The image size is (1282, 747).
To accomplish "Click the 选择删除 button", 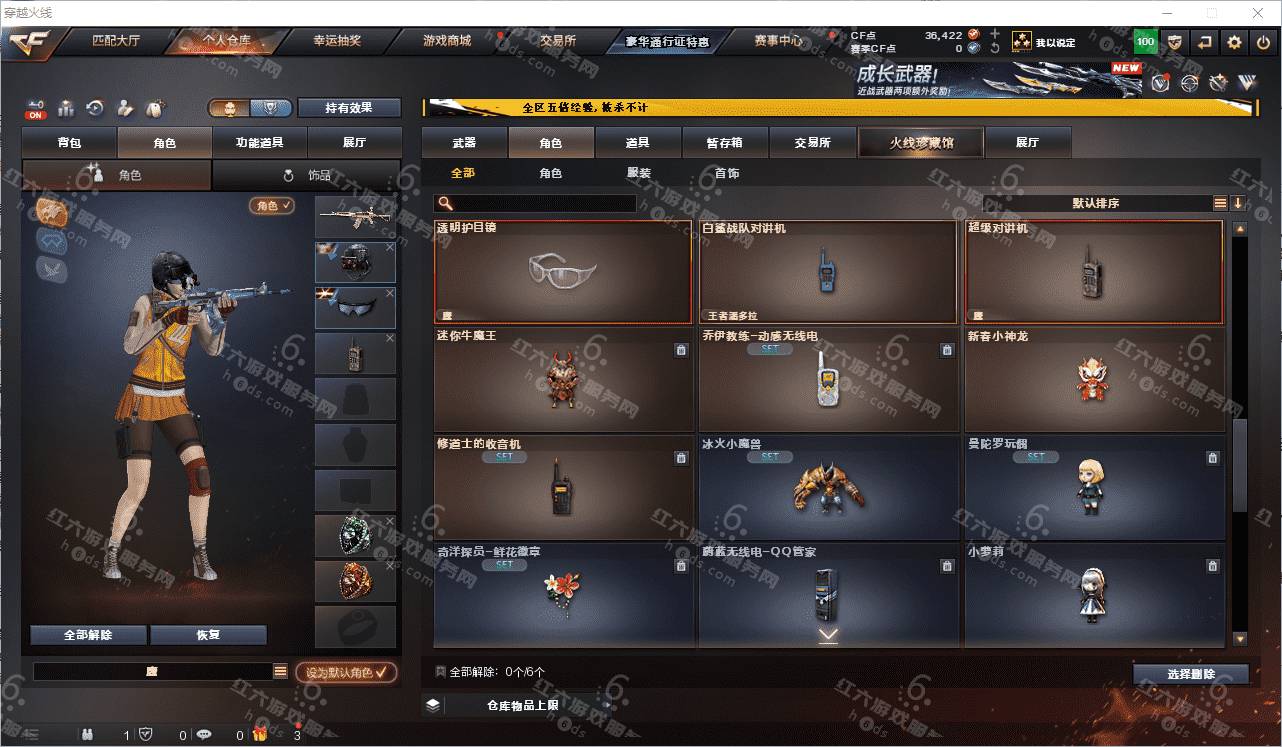I will [x=1191, y=674].
